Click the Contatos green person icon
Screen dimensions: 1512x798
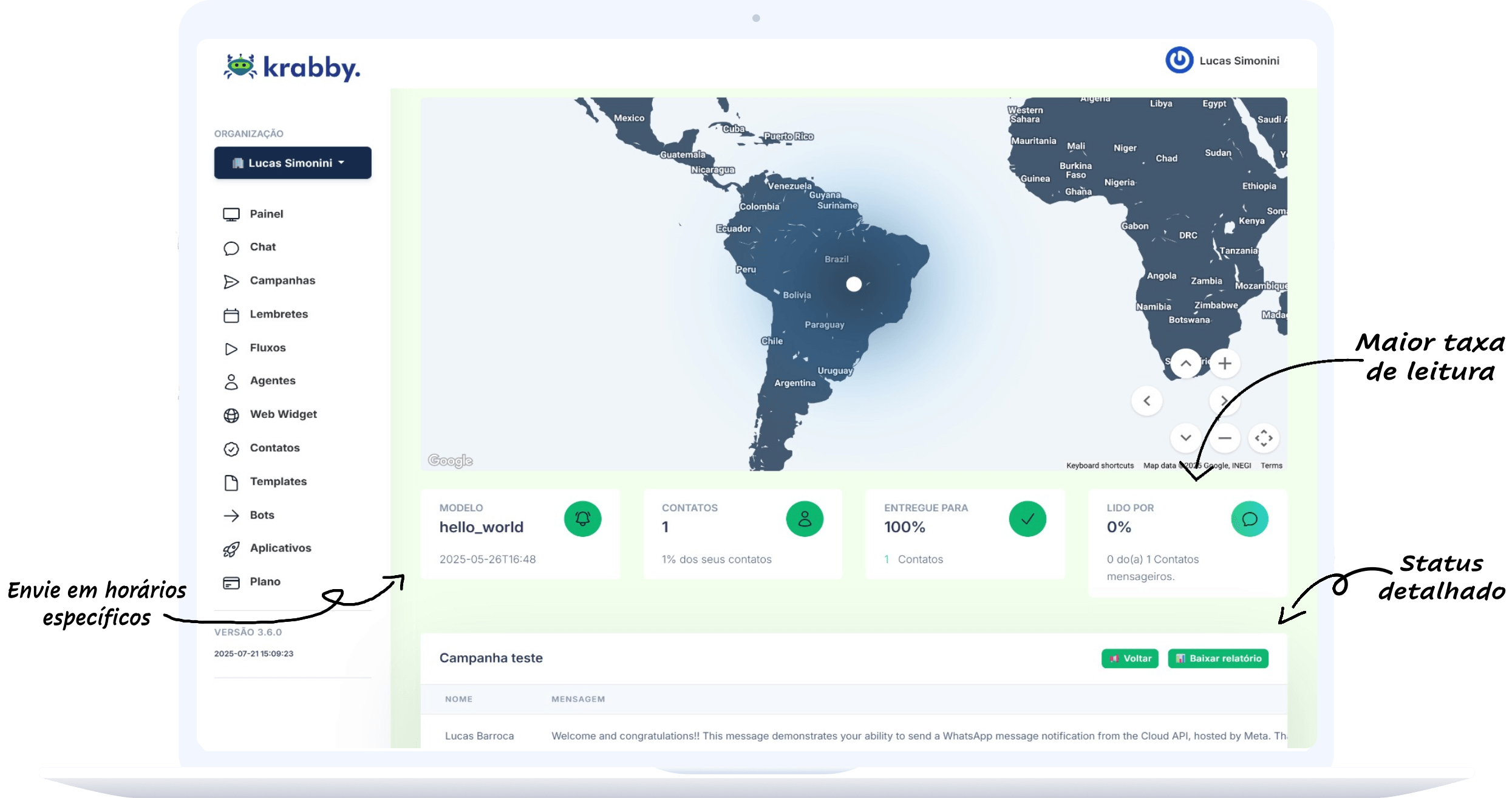(x=805, y=519)
